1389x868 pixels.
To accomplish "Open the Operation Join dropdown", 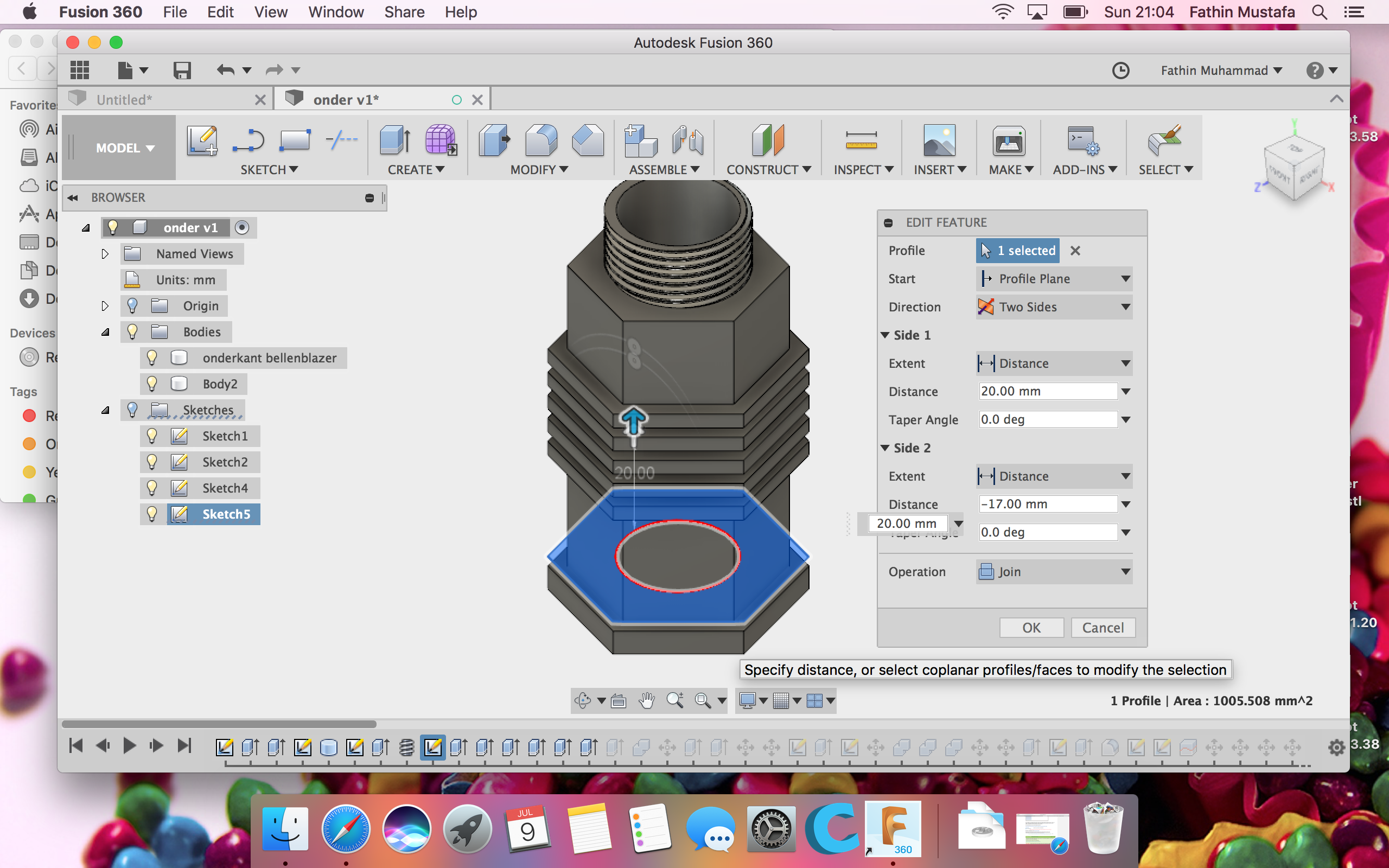I will (x=1054, y=572).
